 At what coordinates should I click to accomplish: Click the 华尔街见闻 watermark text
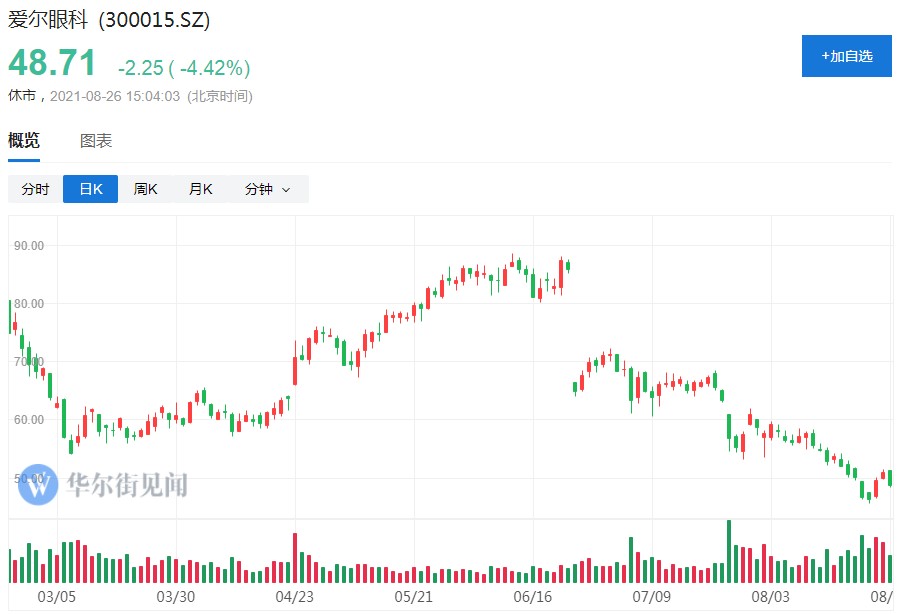pyautogui.click(x=127, y=485)
